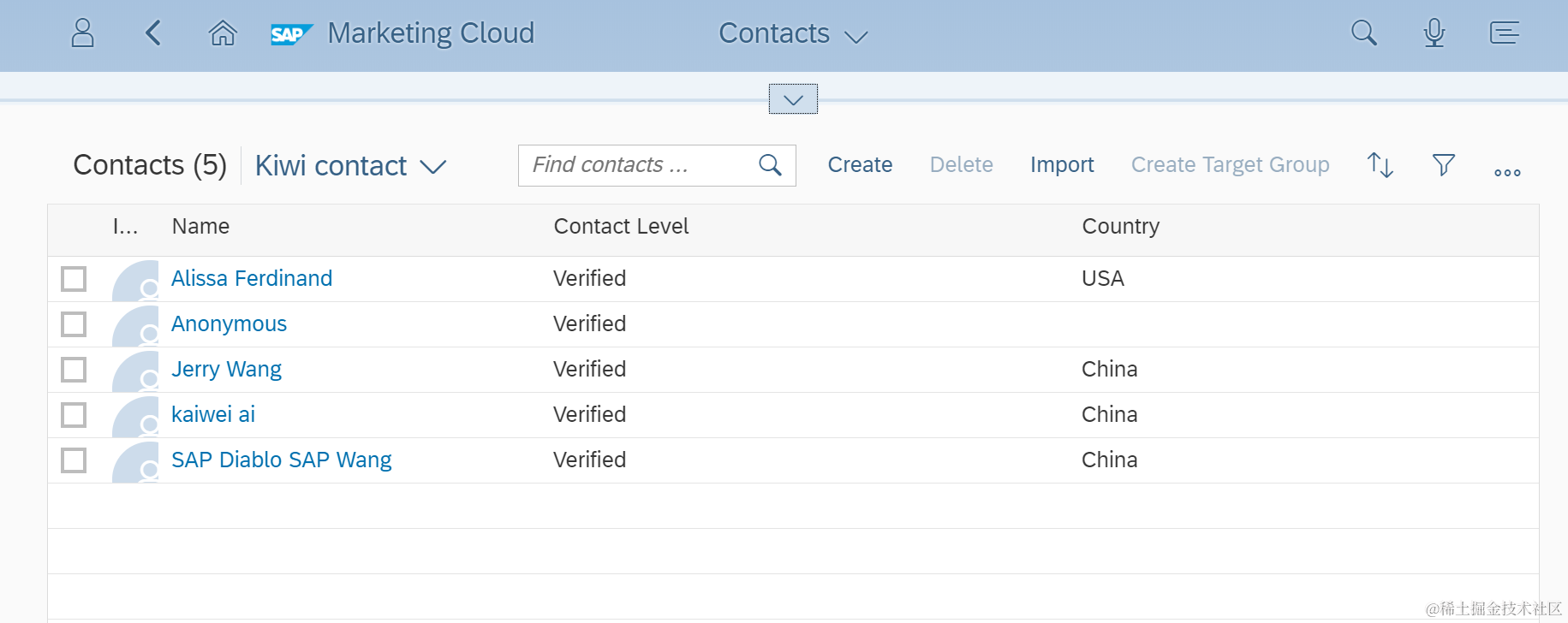Go to the home page icon
Screen dimensions: 1568x623
pos(223,33)
